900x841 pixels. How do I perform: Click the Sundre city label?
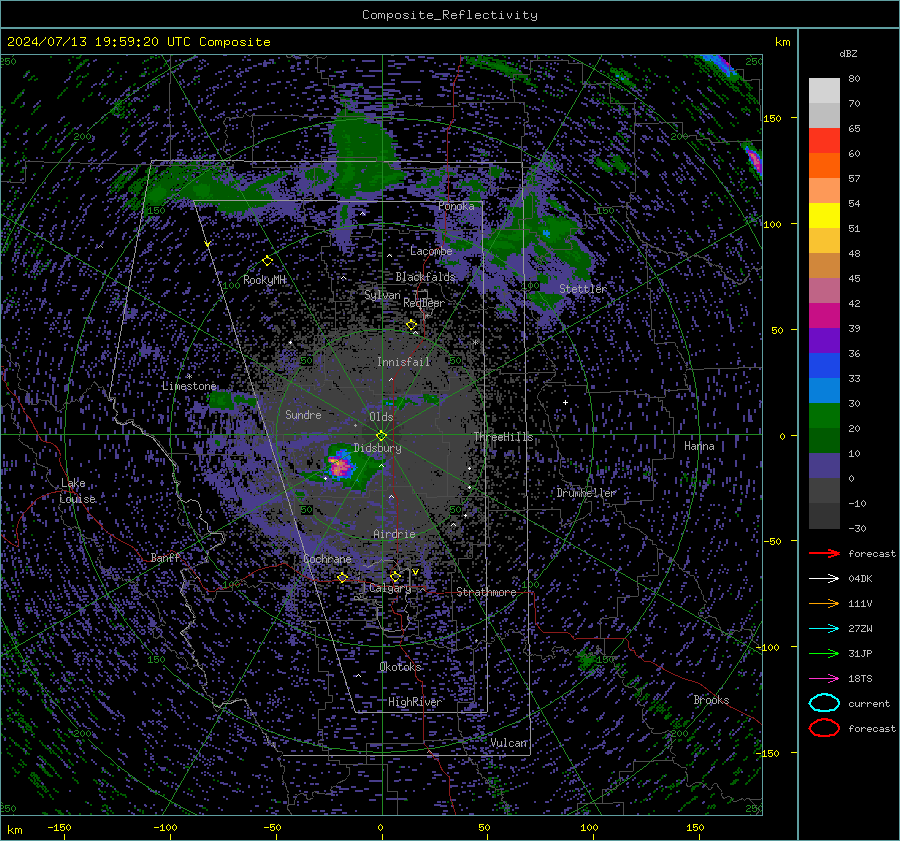point(303,414)
